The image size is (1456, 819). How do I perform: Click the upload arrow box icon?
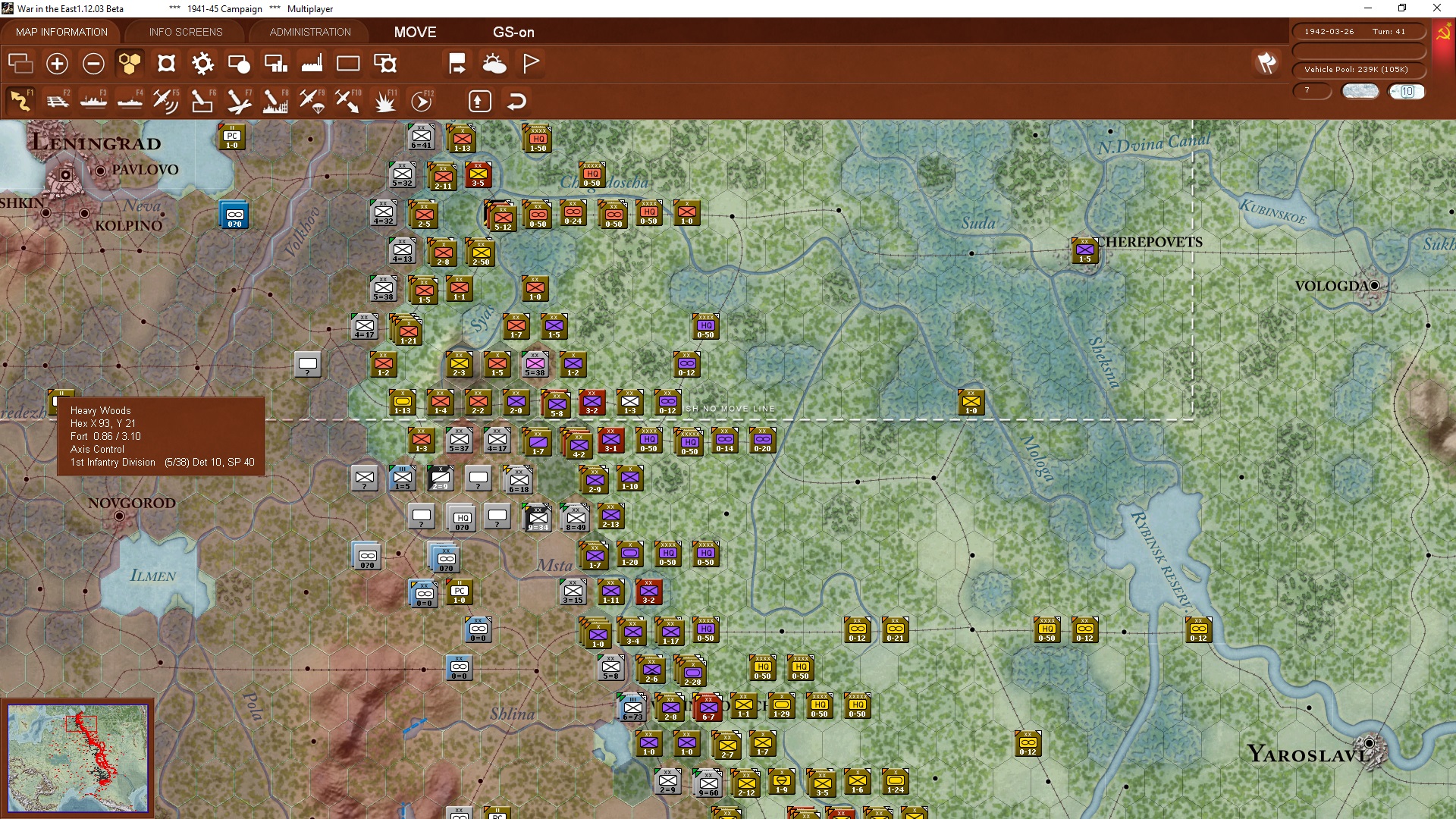pos(480,101)
